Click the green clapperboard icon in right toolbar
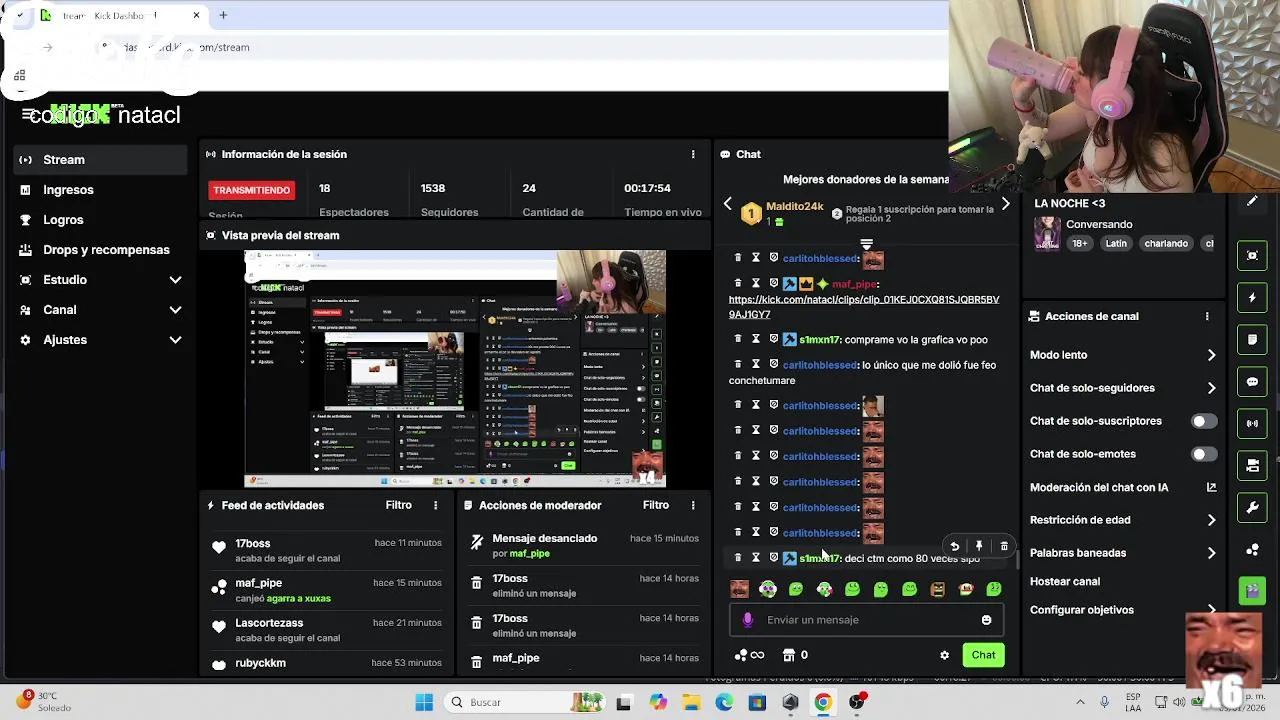The height and width of the screenshot is (720, 1280). click(x=1252, y=591)
